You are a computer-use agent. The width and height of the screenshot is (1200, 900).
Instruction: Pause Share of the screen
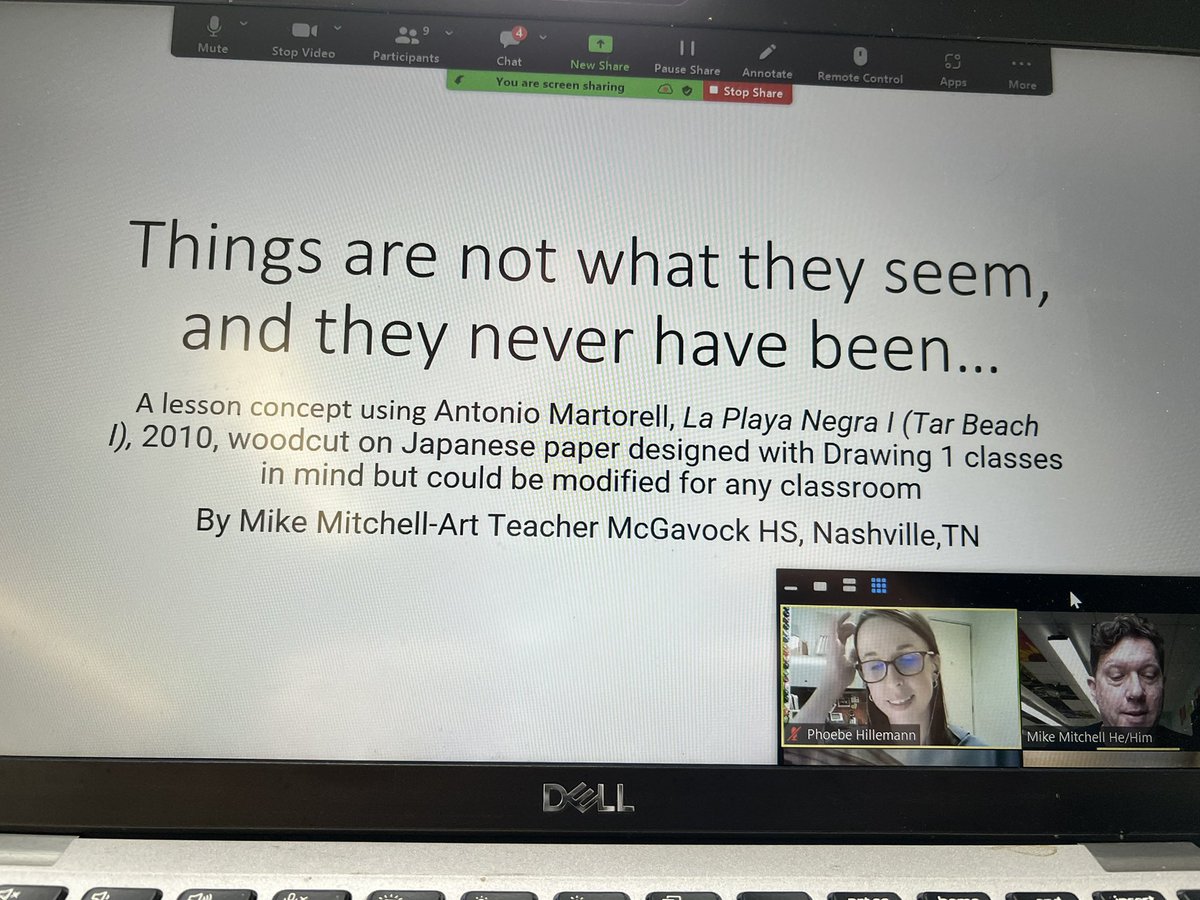[687, 56]
